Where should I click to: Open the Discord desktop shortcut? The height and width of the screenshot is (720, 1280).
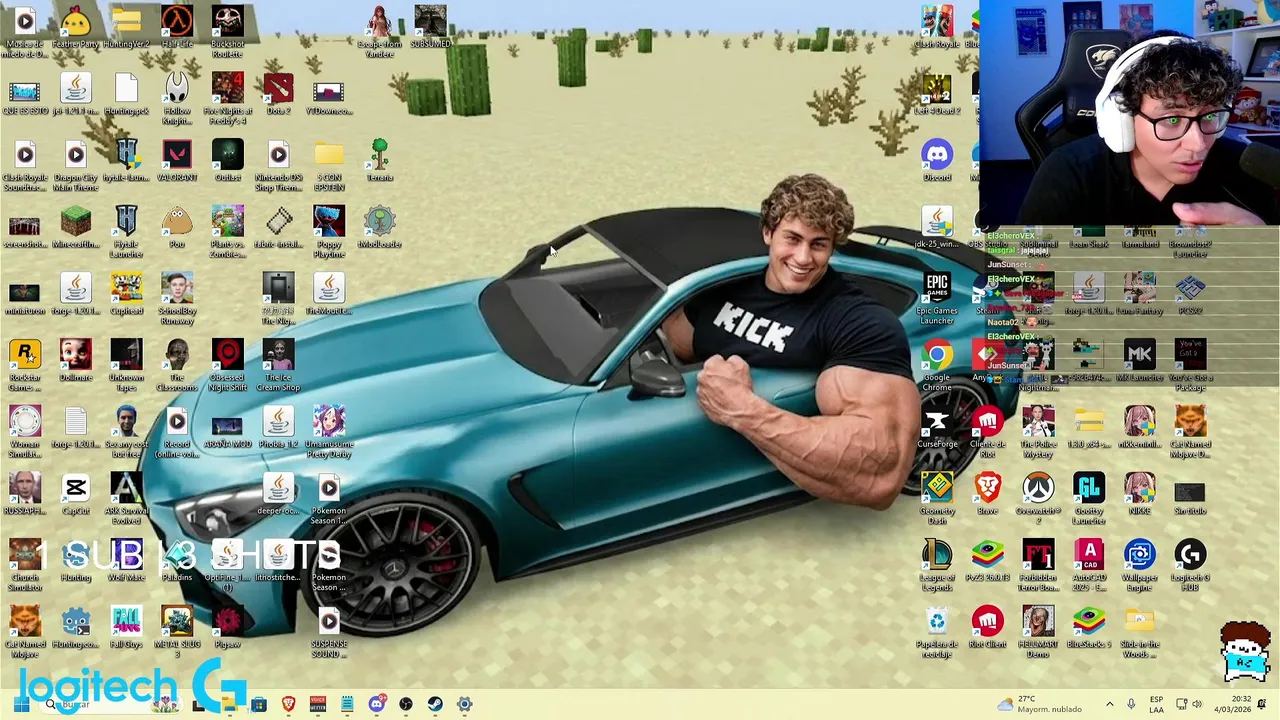point(937,160)
